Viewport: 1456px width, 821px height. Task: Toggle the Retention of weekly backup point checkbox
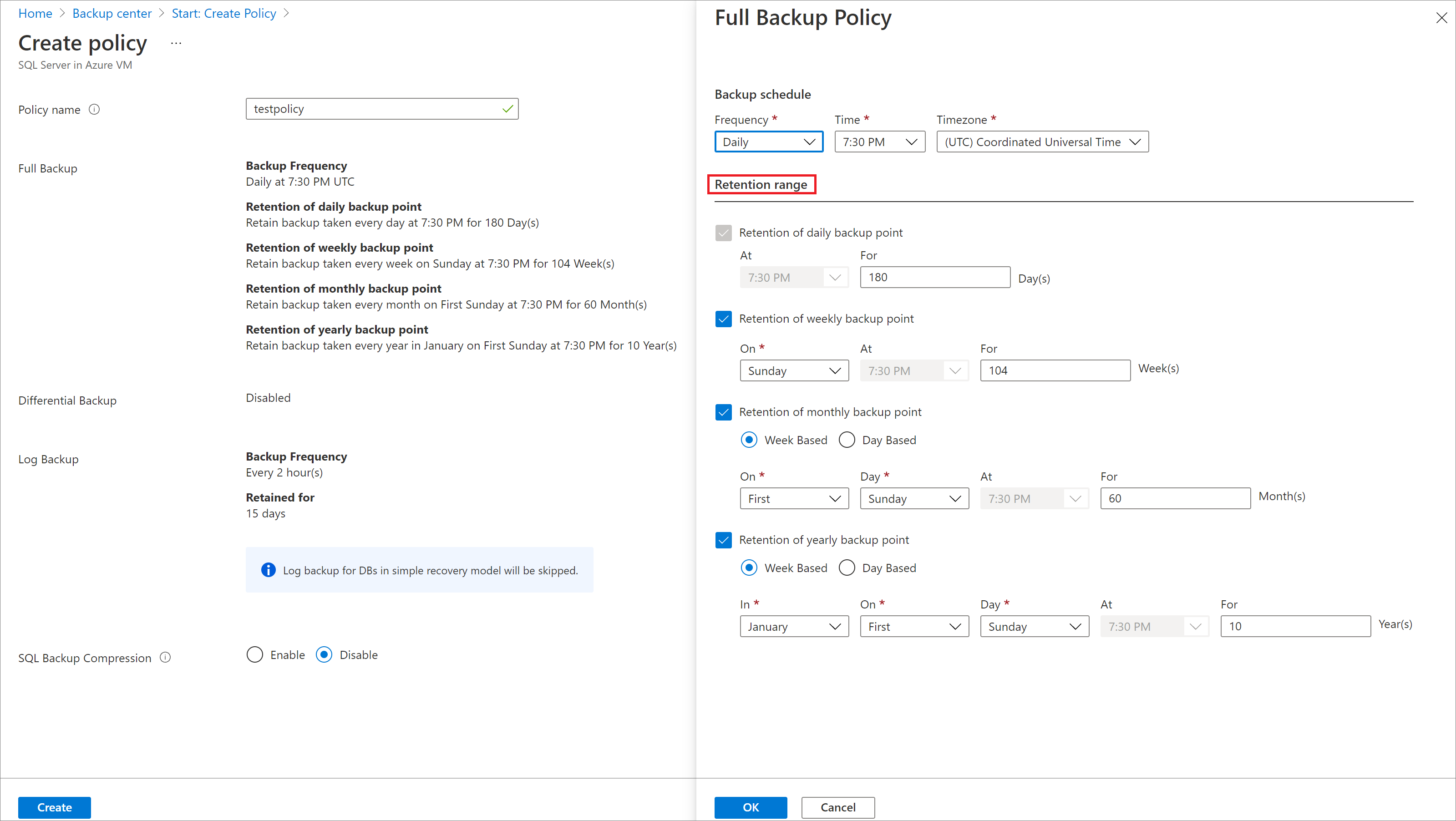pyautogui.click(x=723, y=319)
